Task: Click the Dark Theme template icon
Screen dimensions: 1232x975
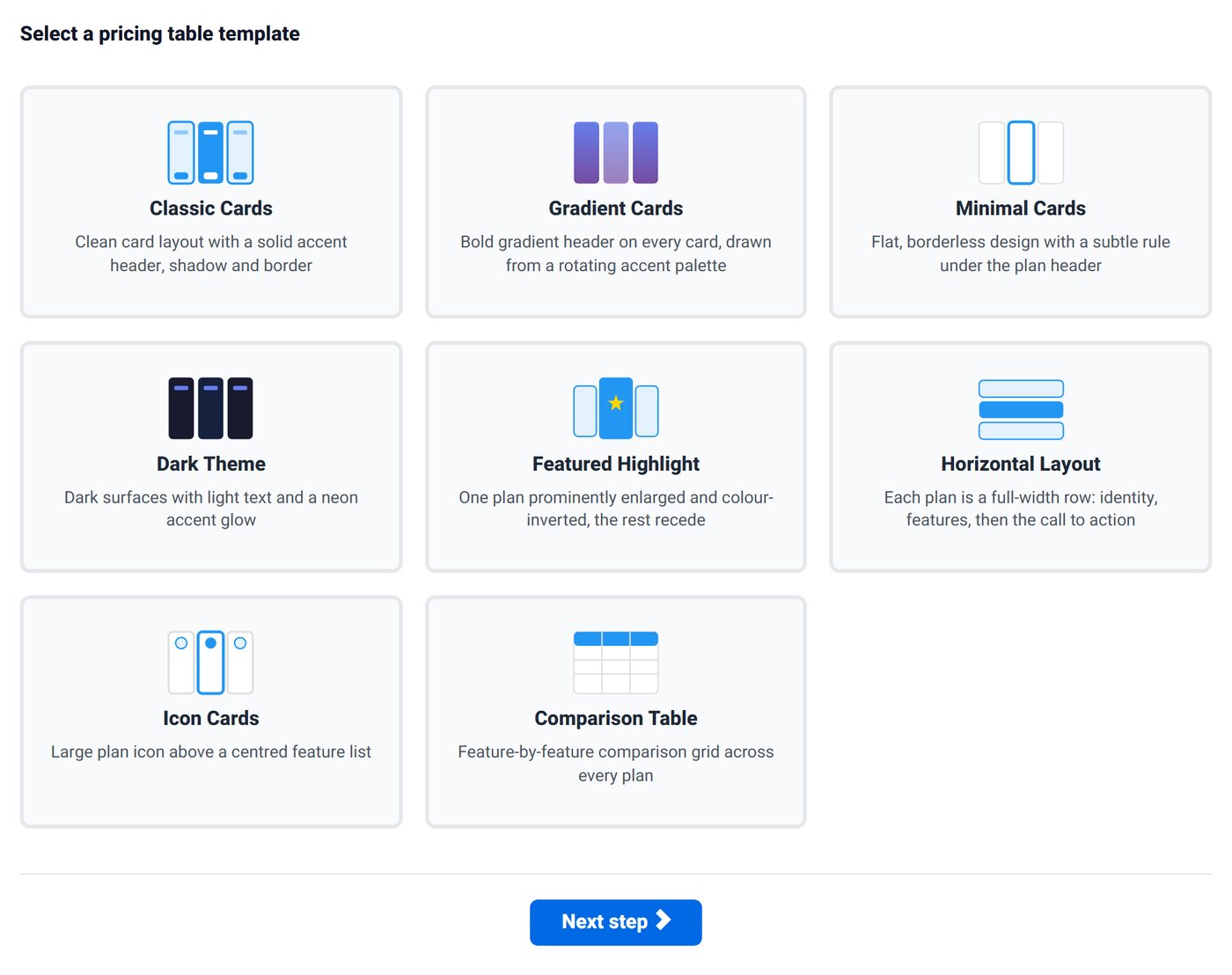Action: click(x=211, y=408)
